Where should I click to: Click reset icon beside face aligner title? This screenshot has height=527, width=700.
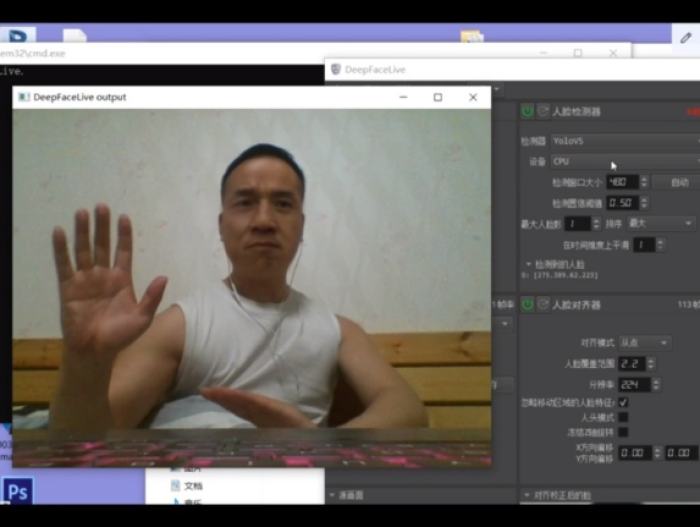tap(543, 305)
